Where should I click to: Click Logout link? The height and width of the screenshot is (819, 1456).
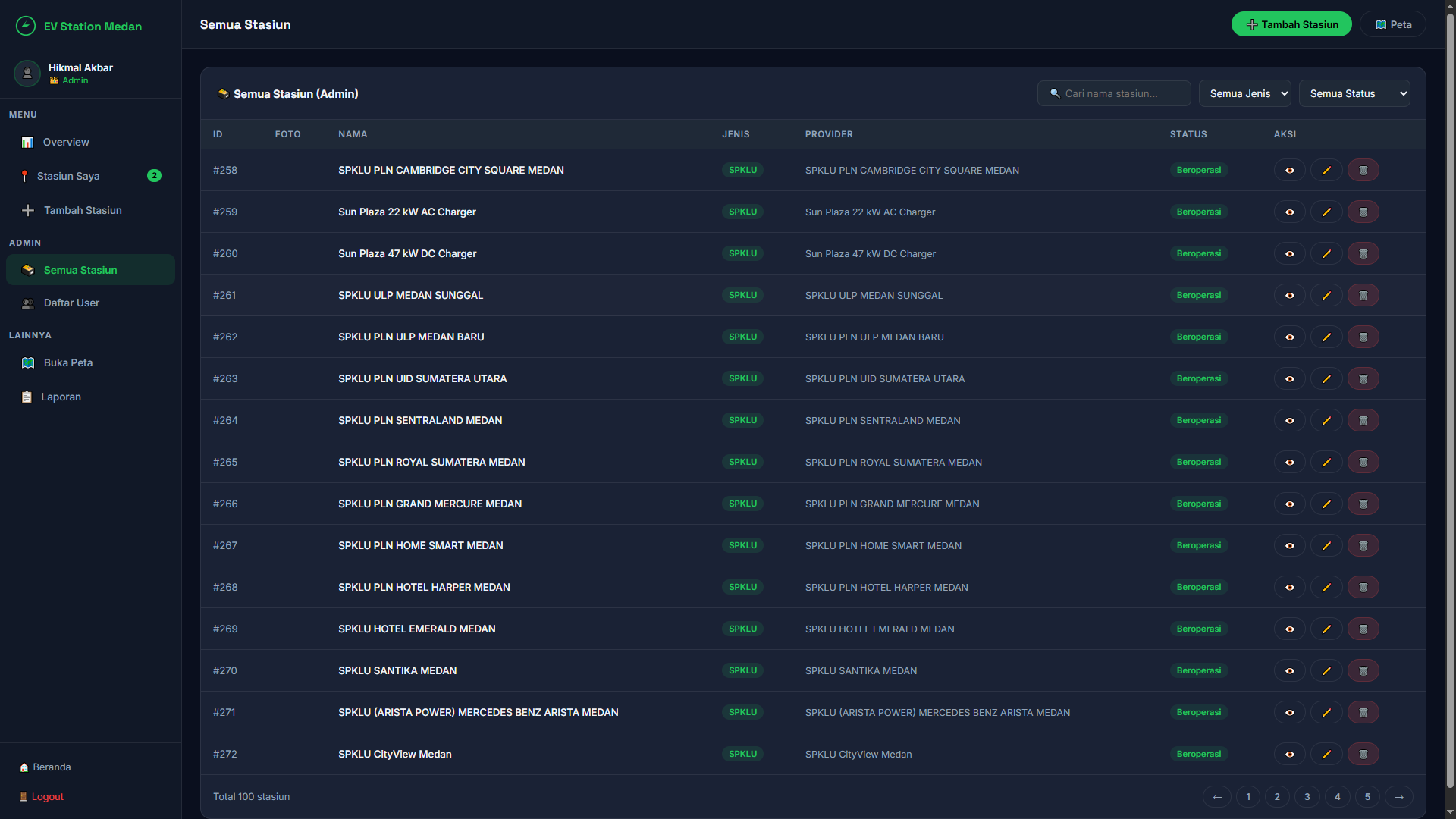tap(42, 796)
